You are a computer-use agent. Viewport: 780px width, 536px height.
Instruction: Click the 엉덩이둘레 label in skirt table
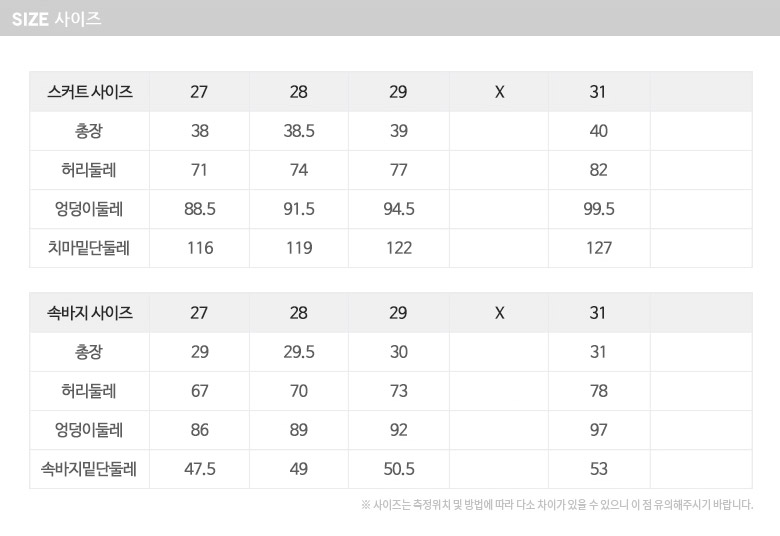[90, 209]
